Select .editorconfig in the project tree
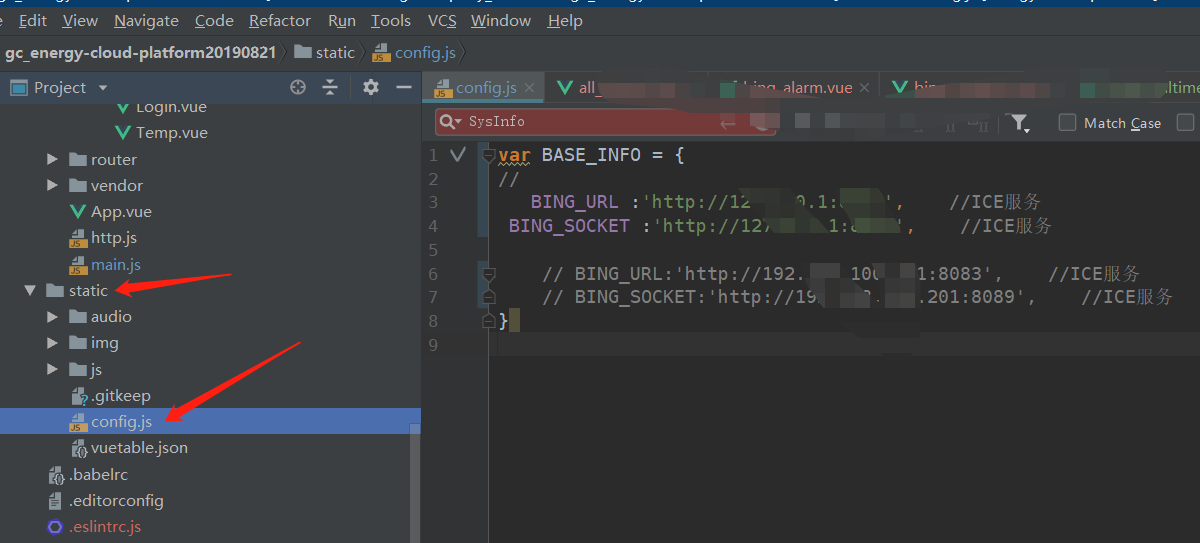This screenshot has height=543, width=1200. (x=116, y=500)
